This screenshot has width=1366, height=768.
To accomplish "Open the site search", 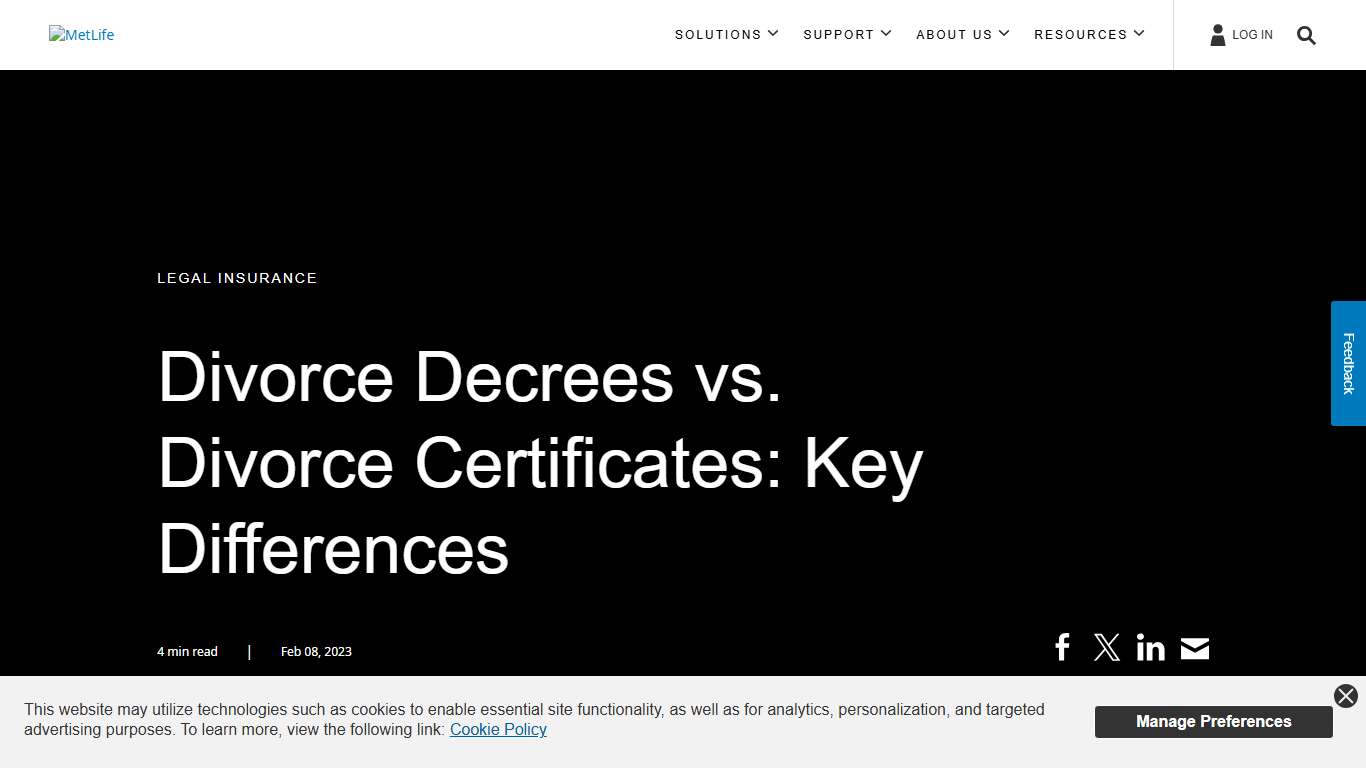I will [x=1306, y=35].
